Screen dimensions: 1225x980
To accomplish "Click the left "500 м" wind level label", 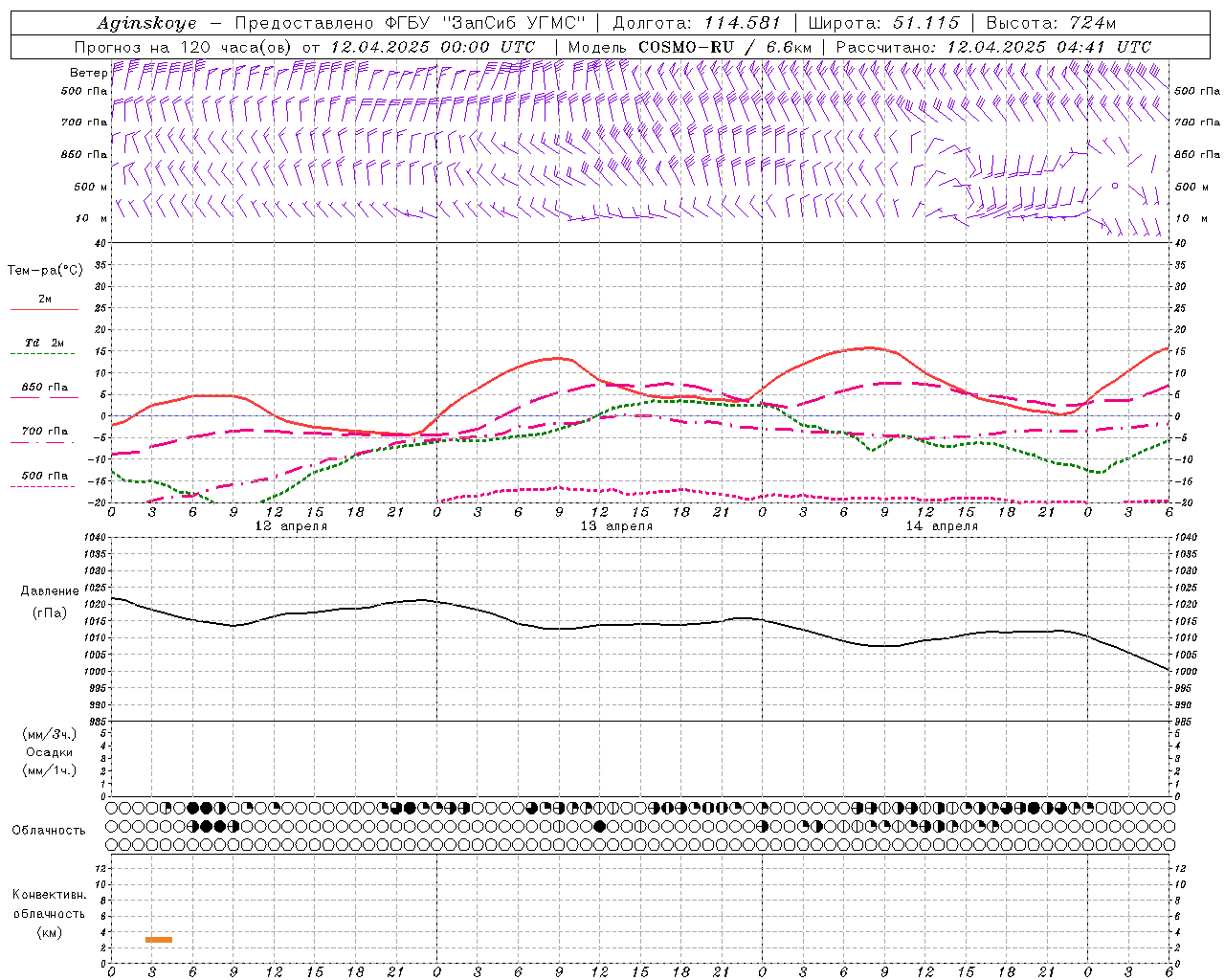I will (x=91, y=187).
